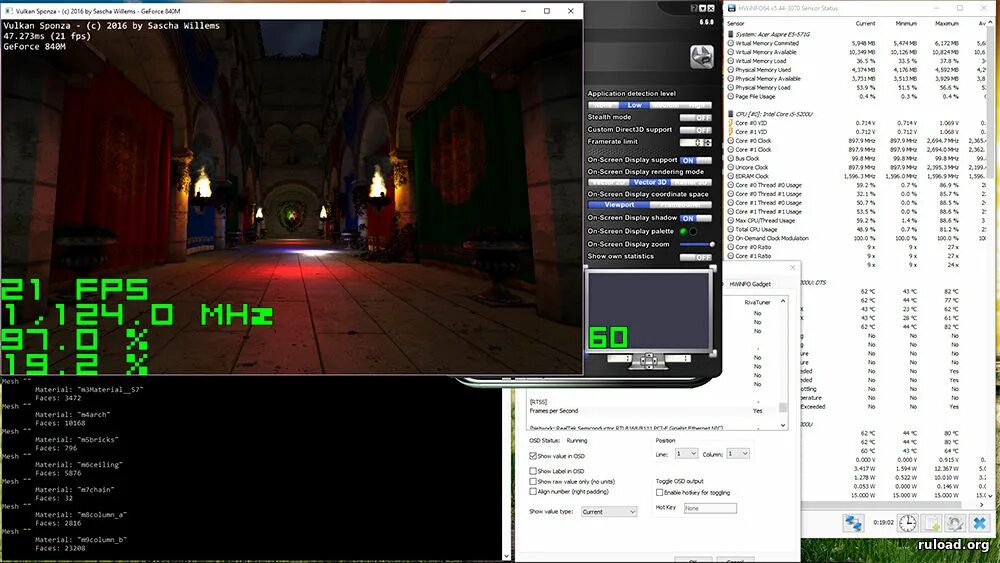Select High application detection level

click(x=696, y=105)
